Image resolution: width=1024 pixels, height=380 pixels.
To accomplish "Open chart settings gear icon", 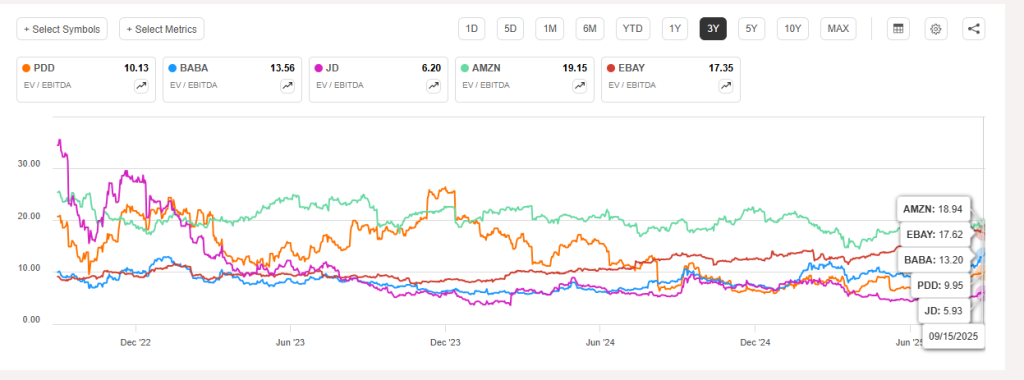I will pos(936,29).
